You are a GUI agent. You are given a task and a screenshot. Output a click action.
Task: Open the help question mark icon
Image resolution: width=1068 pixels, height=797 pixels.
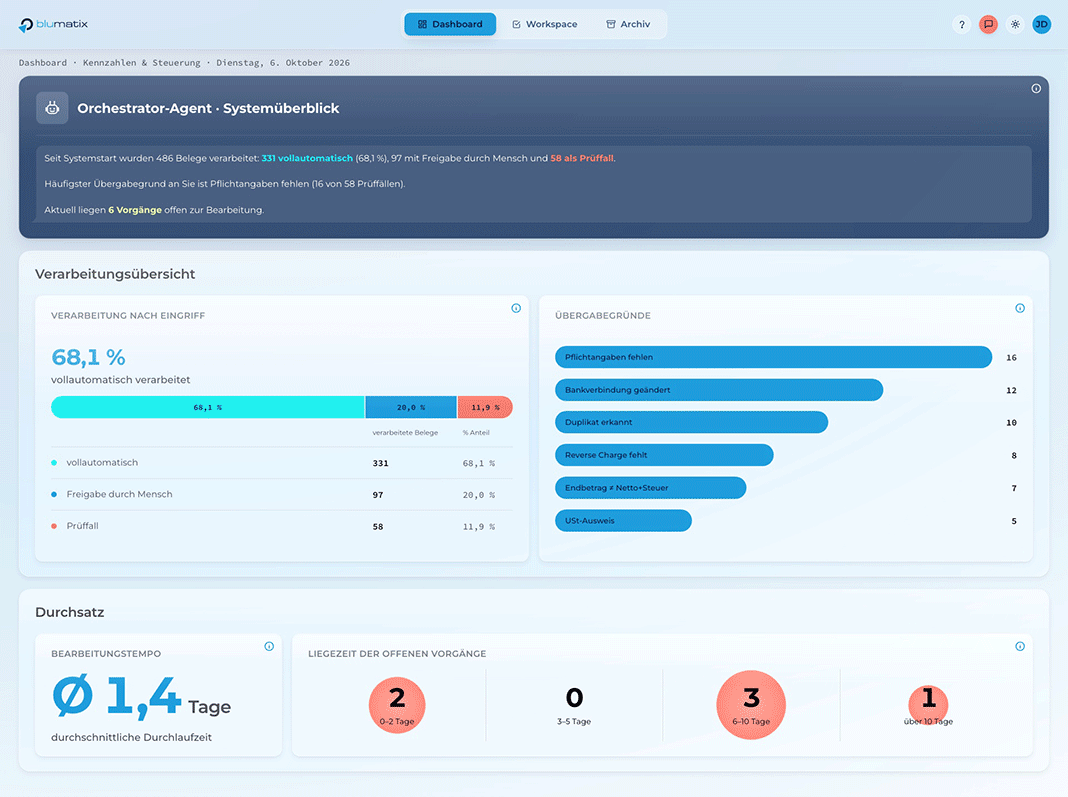point(962,25)
